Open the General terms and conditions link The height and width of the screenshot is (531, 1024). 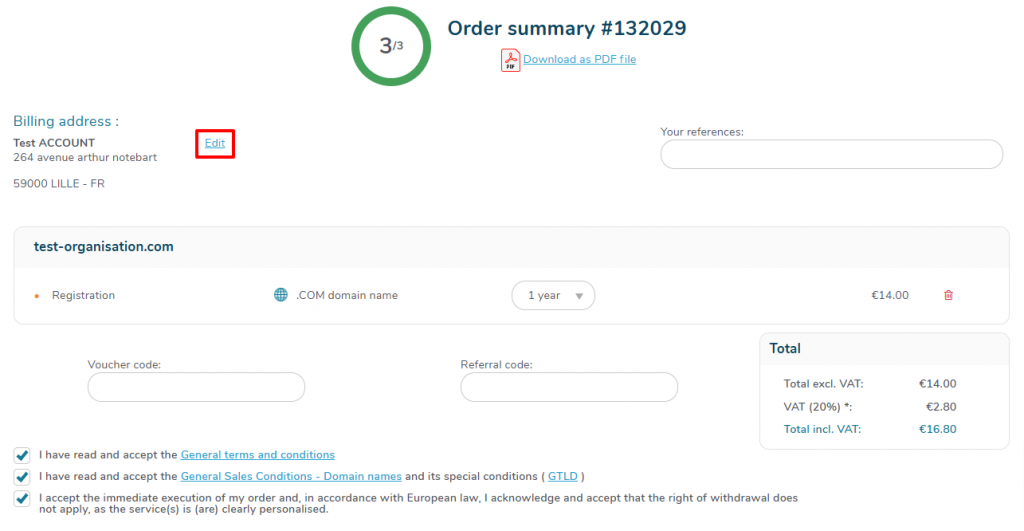(257, 455)
